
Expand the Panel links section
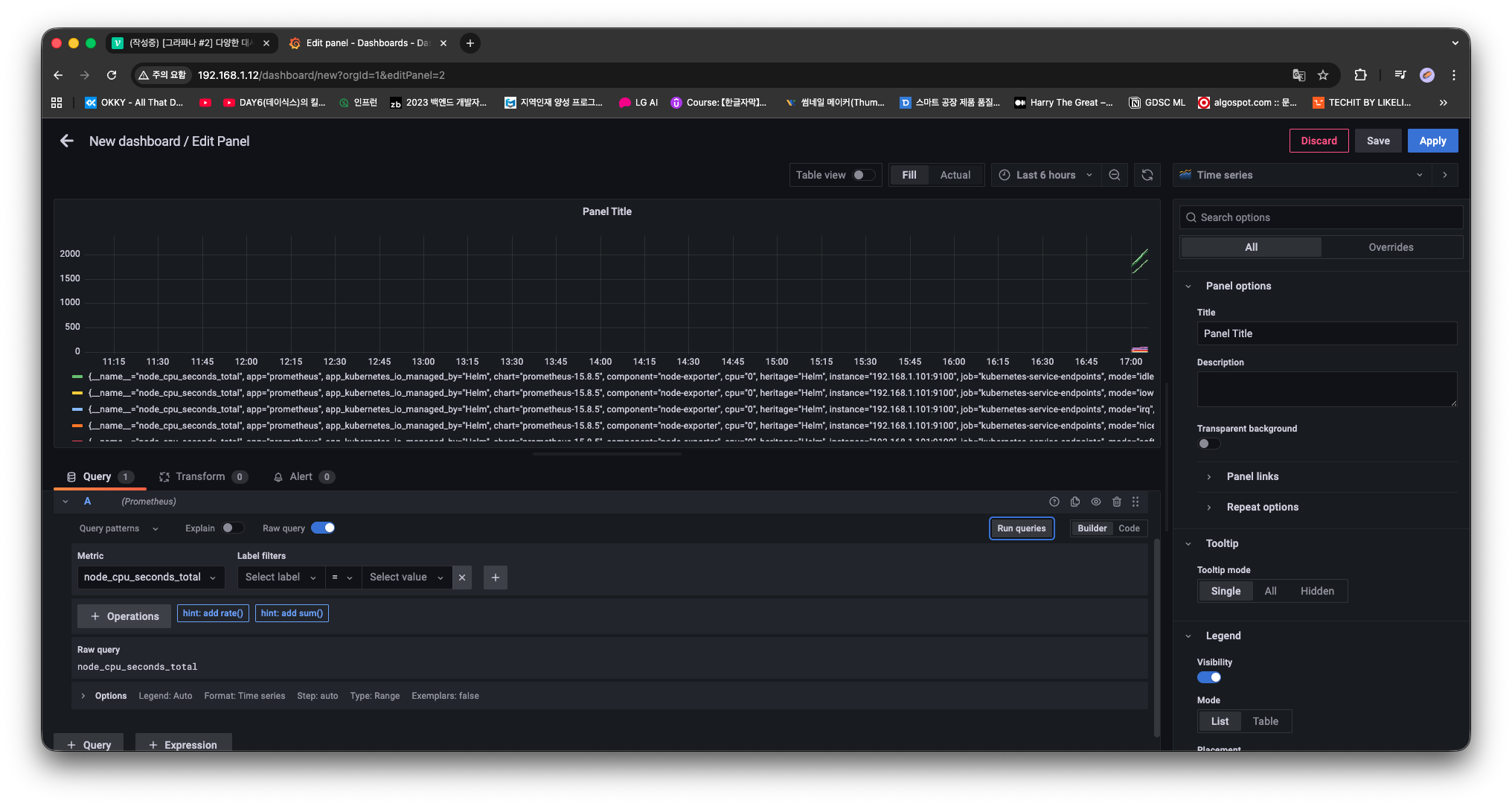1252,476
